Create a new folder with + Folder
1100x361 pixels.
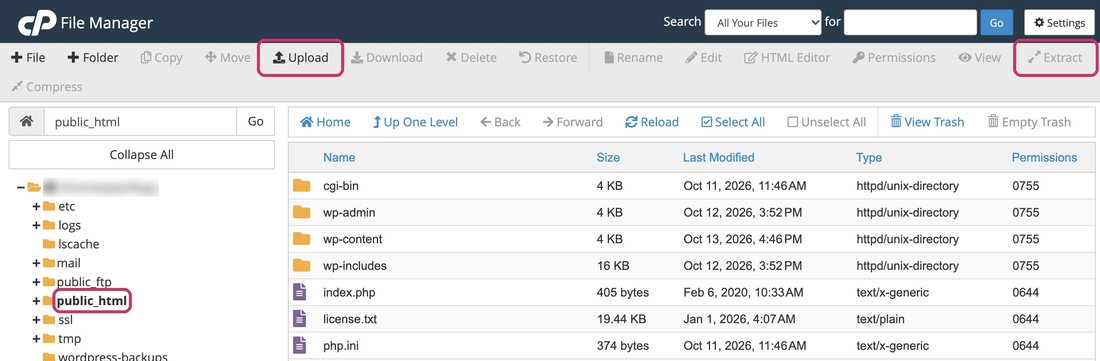(x=93, y=57)
